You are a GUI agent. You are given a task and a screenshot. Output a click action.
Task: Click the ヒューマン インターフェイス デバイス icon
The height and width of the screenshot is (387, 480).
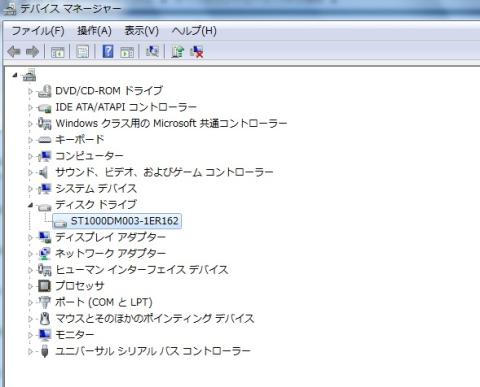44,270
